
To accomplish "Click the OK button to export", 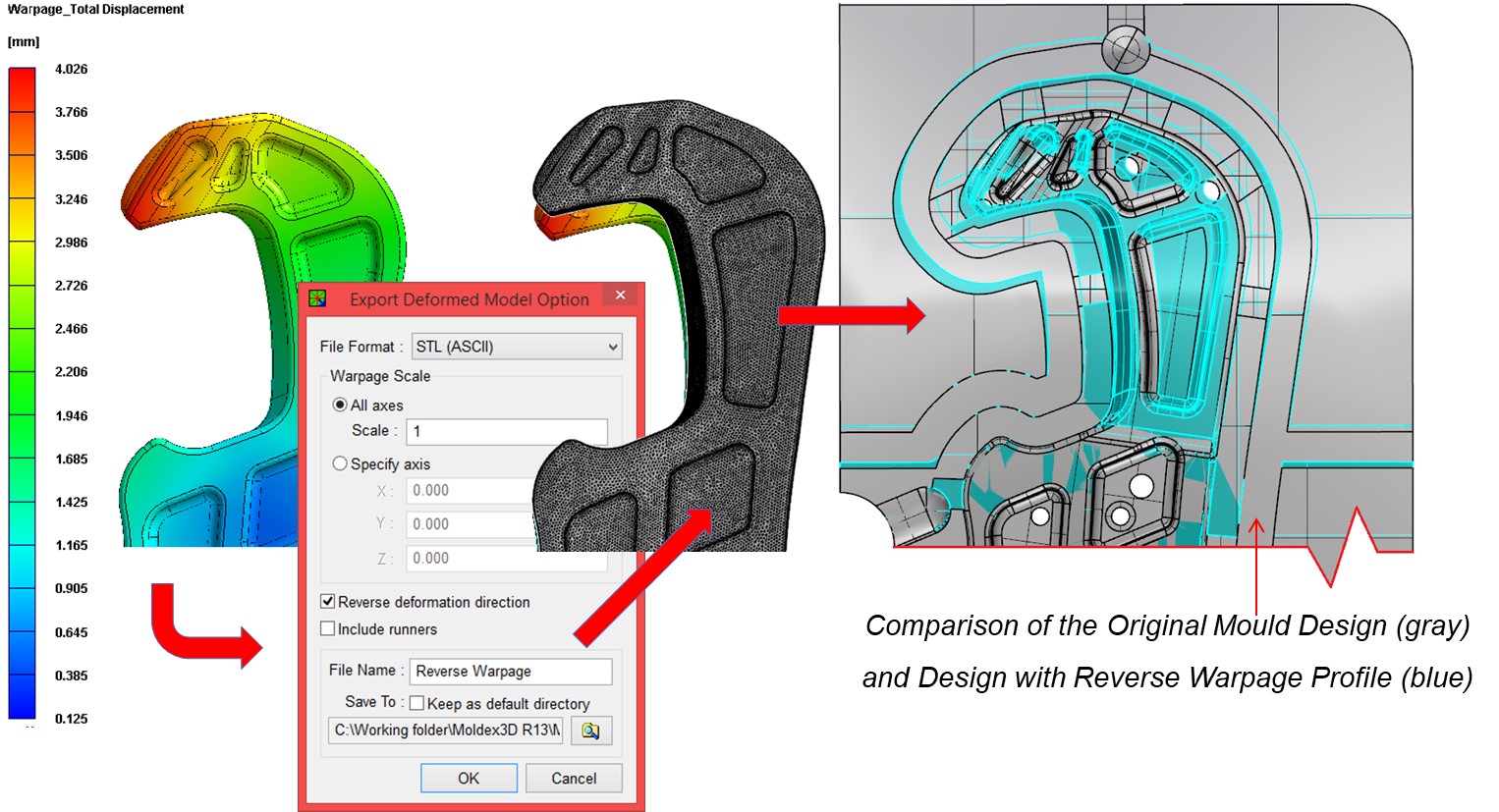I will tap(469, 778).
